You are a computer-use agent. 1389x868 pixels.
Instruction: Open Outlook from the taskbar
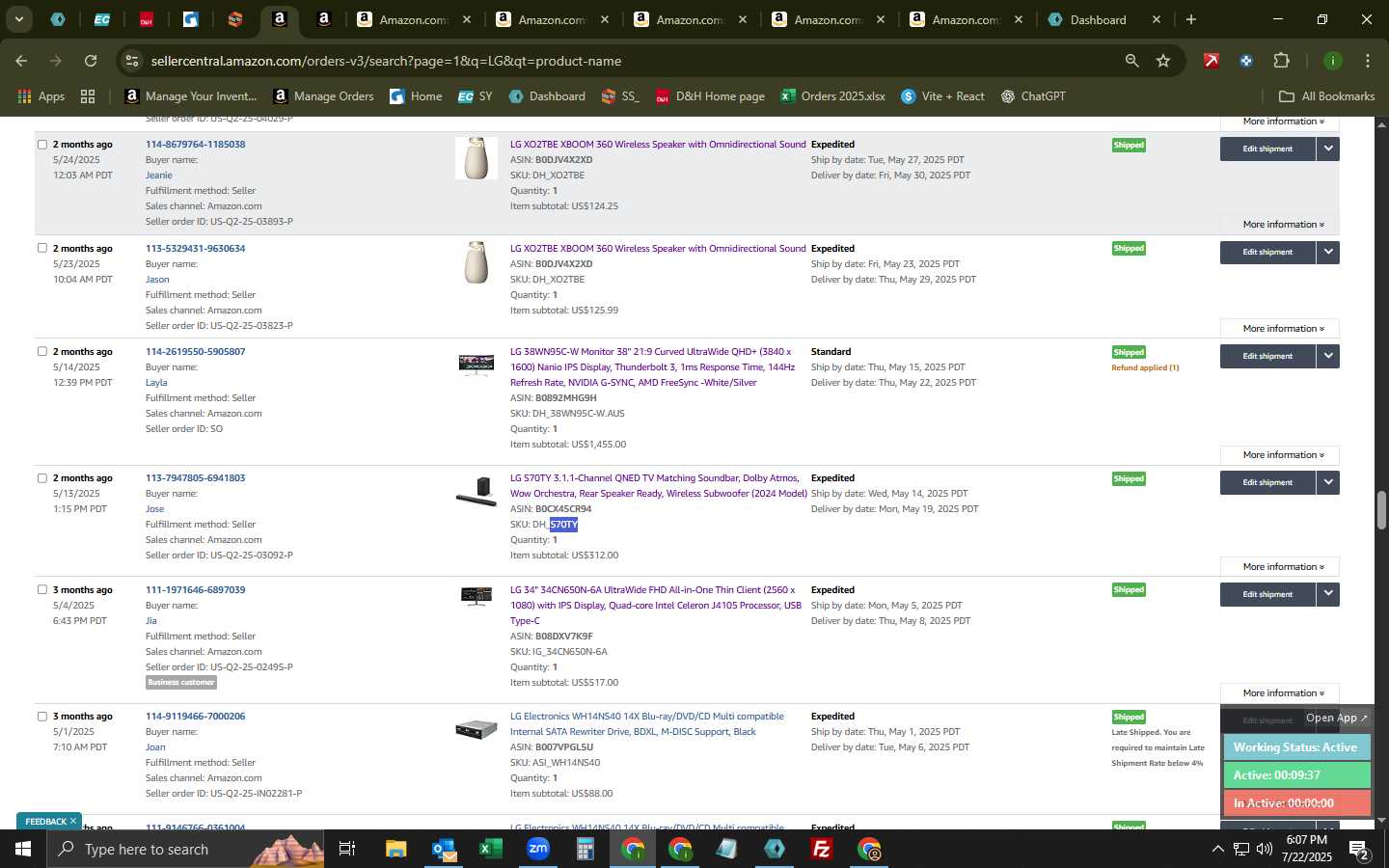pyautogui.click(x=444, y=849)
